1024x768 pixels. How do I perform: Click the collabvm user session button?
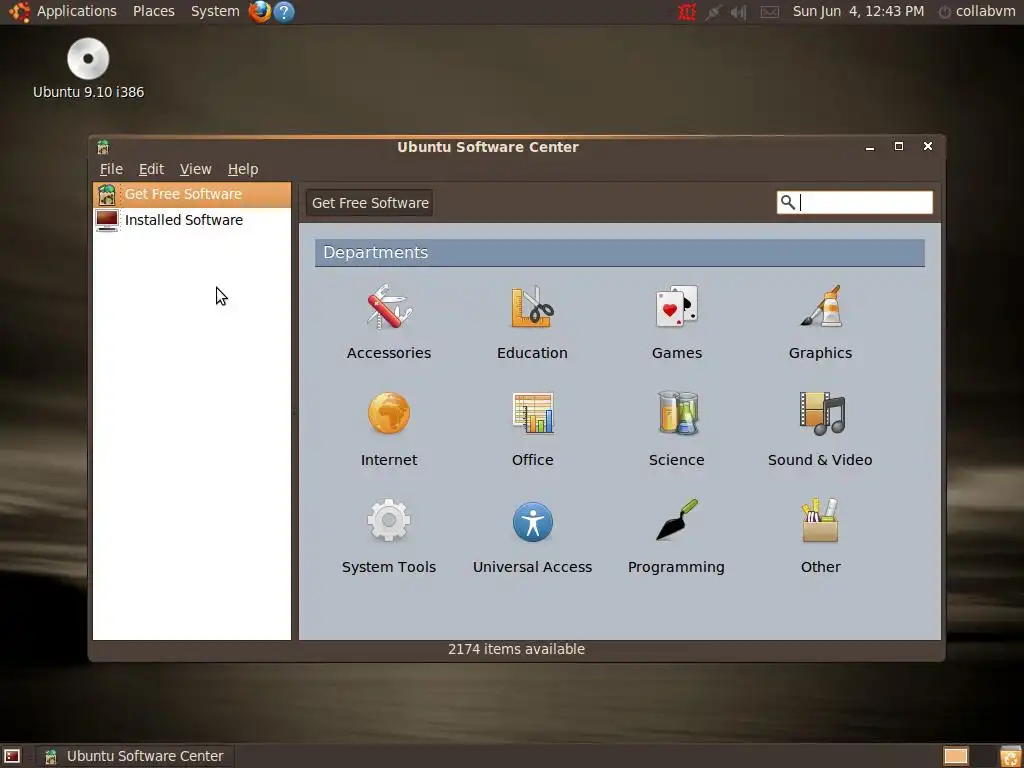[x=978, y=12]
